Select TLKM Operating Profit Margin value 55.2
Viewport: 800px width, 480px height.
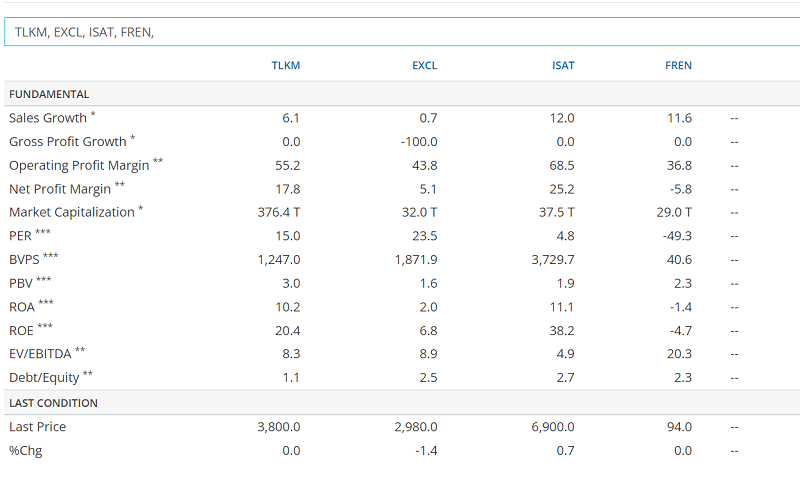pos(288,165)
